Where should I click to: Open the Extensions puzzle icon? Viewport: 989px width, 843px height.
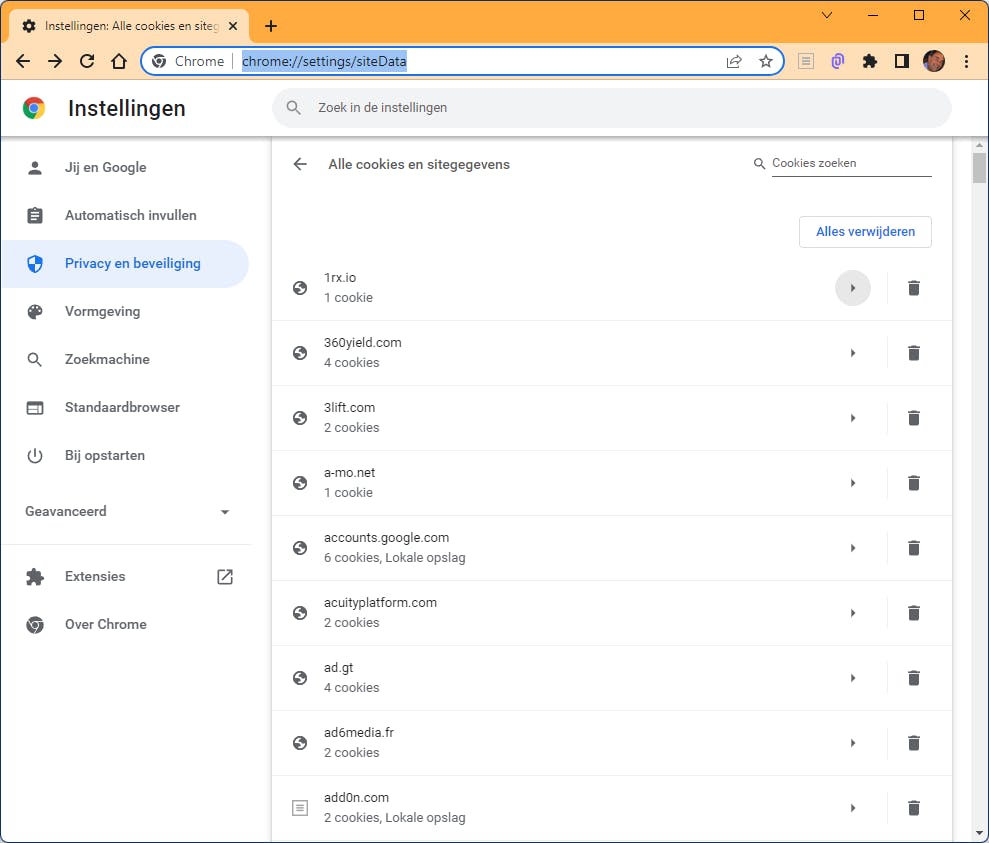coord(870,61)
